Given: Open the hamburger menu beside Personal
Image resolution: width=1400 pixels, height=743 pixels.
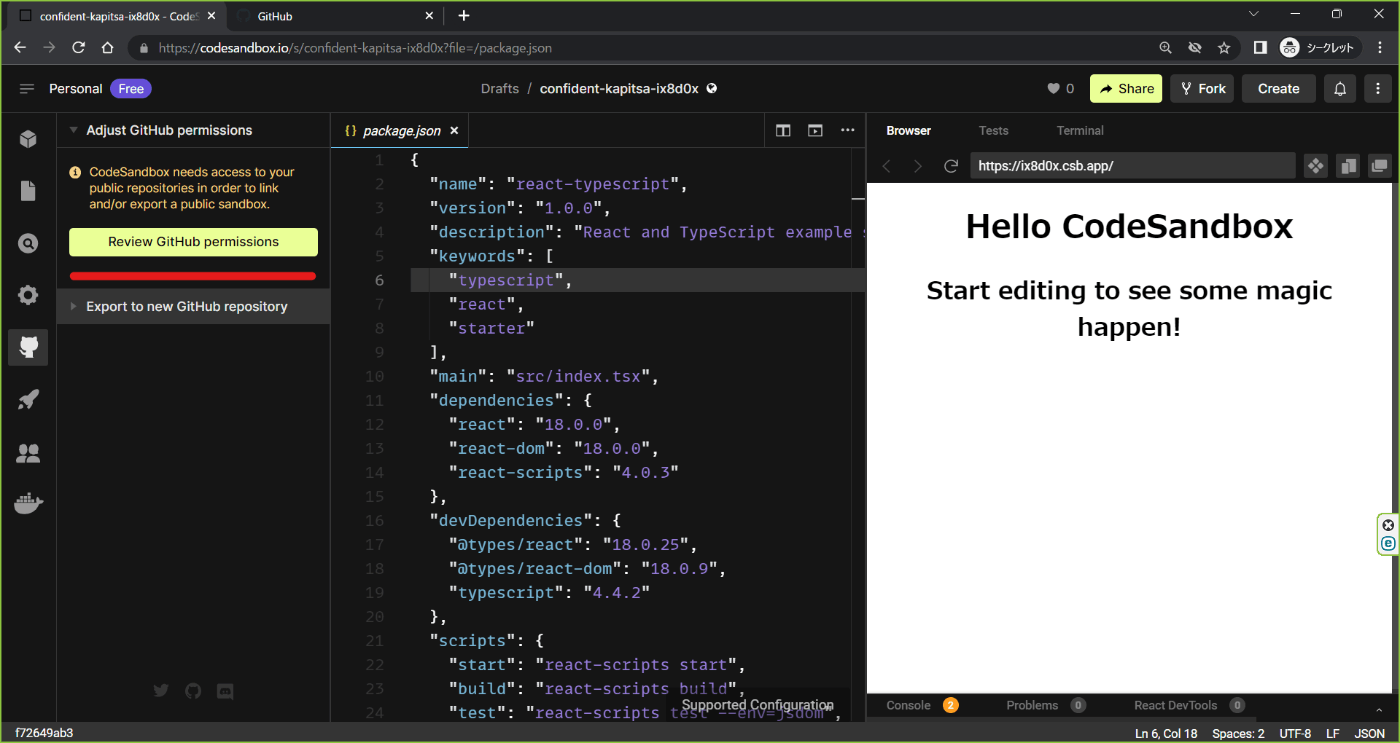Looking at the screenshot, I should pos(27,89).
